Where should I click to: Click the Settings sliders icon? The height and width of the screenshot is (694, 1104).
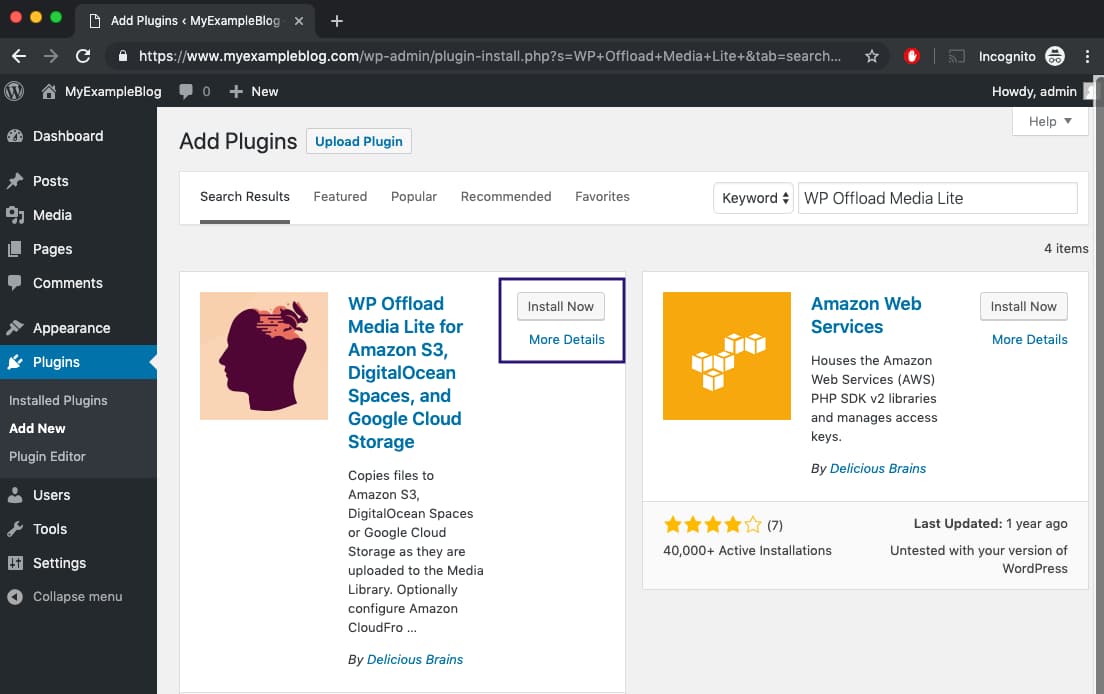pyautogui.click(x=15, y=562)
